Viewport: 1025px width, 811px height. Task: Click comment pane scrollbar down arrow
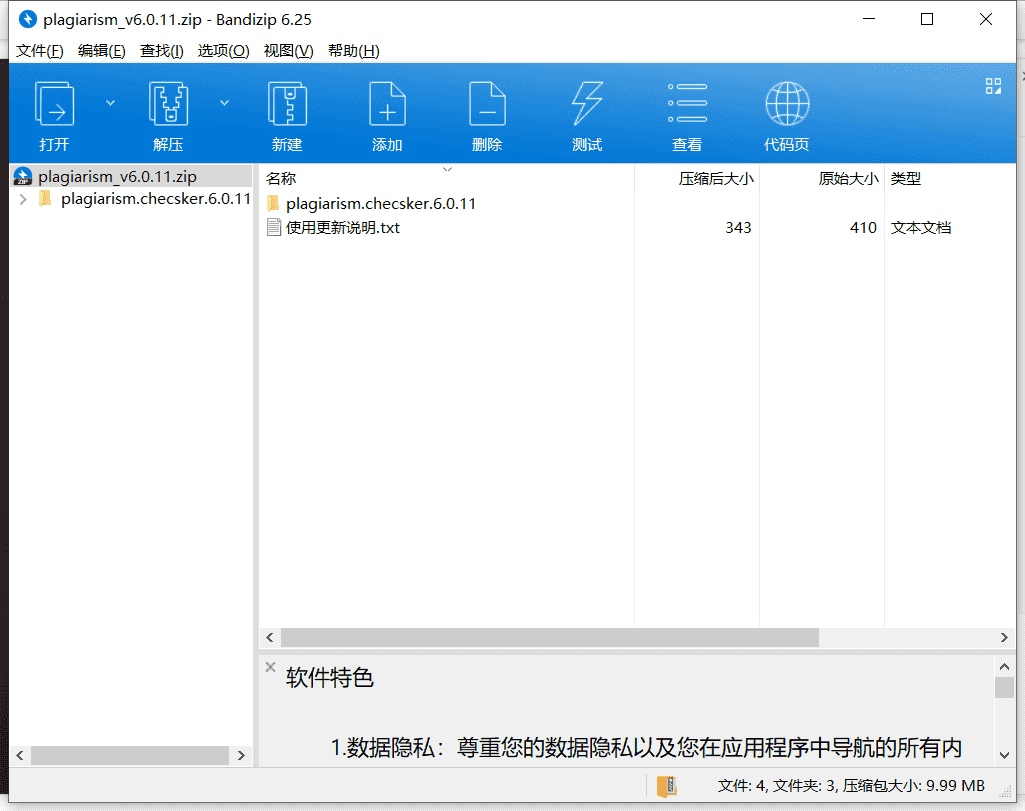point(1005,755)
